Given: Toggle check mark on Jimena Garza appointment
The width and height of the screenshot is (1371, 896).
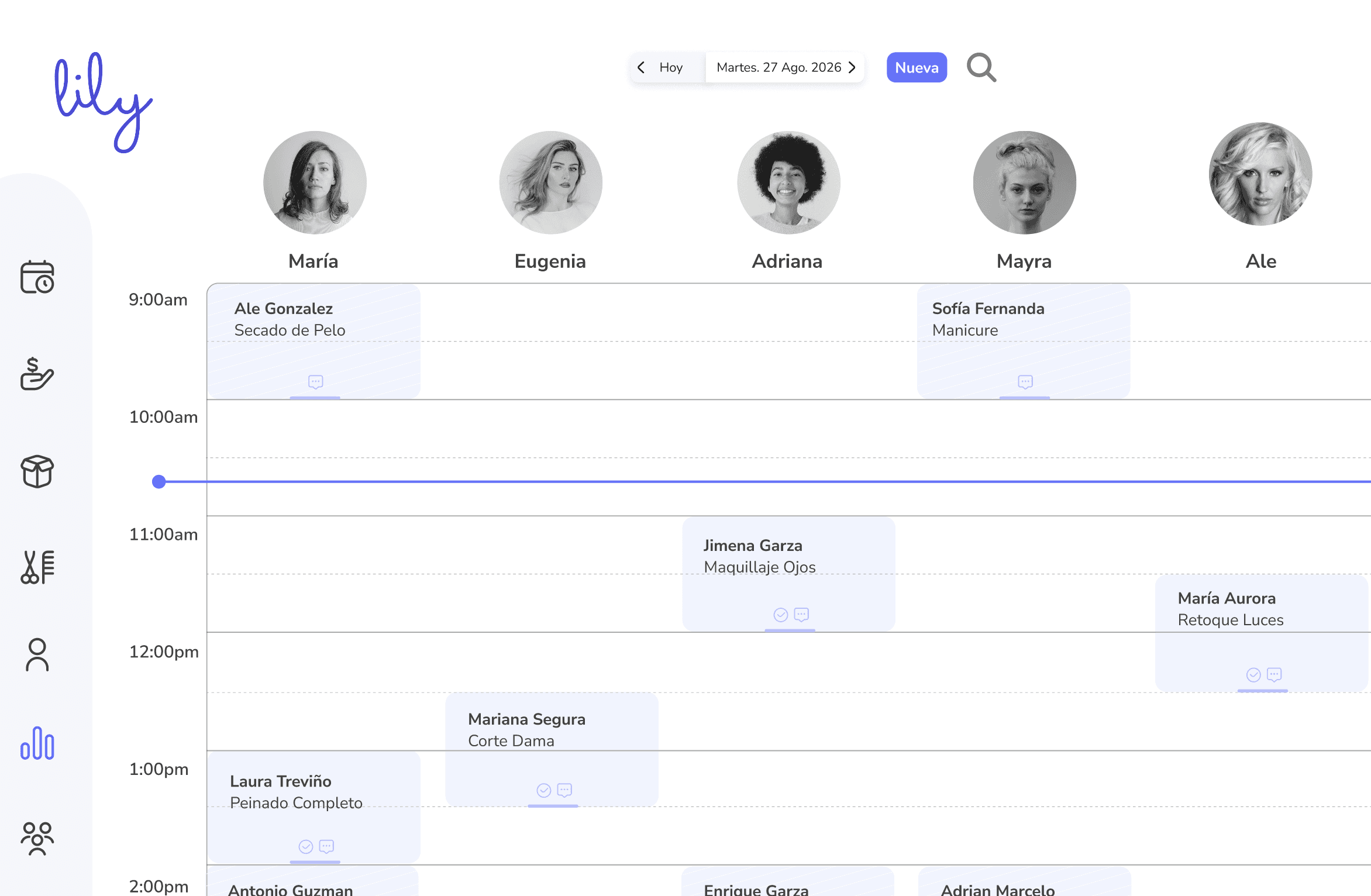Looking at the screenshot, I should click(x=780, y=615).
